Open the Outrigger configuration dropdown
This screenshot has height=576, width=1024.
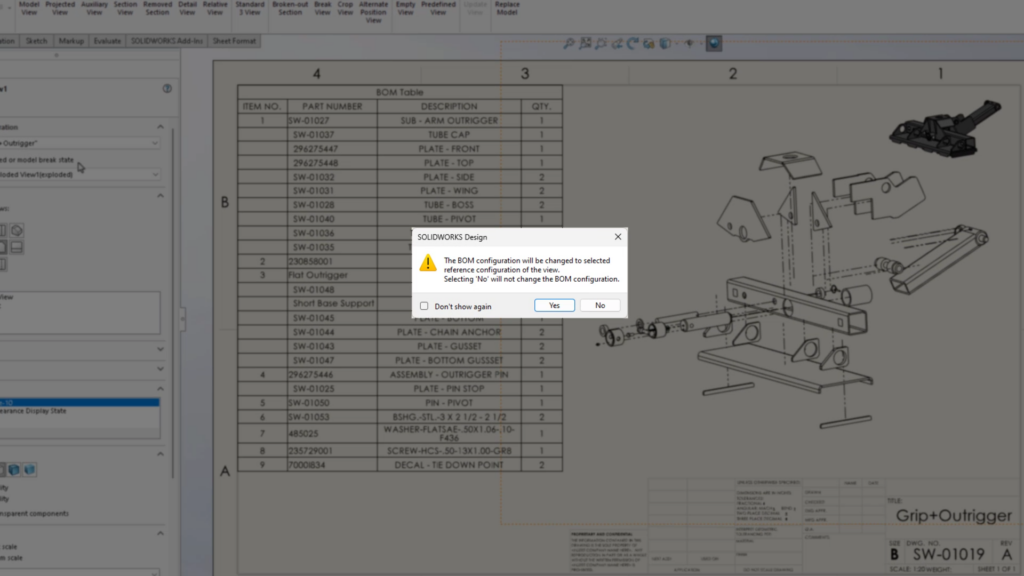(x=80, y=143)
